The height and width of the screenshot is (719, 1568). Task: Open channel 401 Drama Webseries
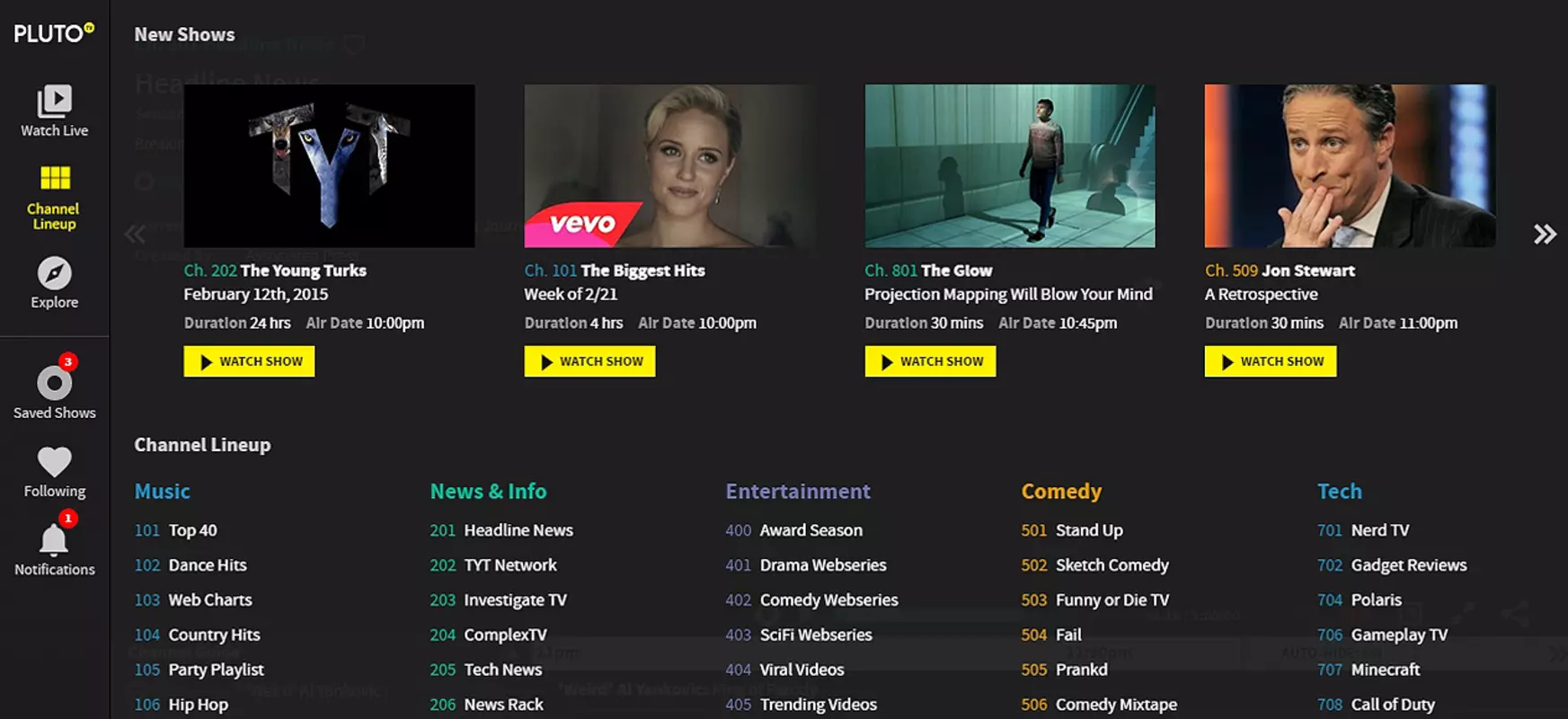coord(806,565)
